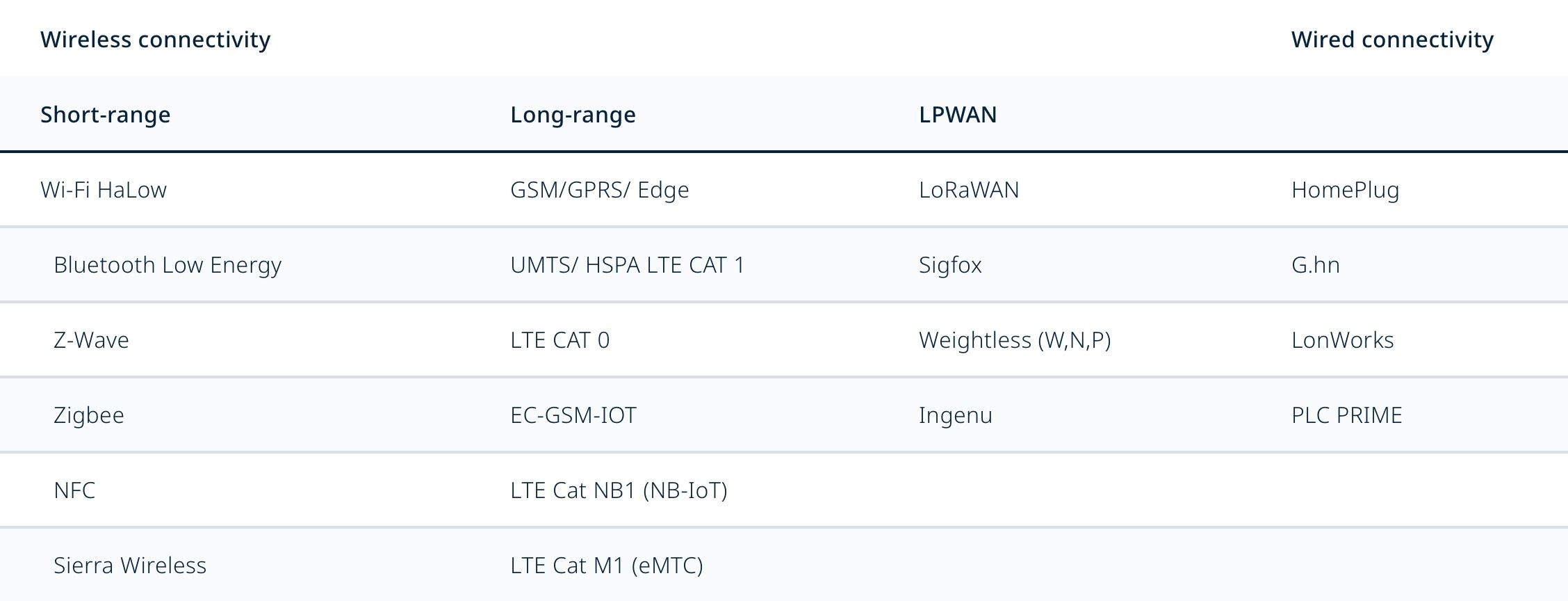1568x601 pixels.
Task: Select the EC-GSM-IOT cell
Action: [x=573, y=415]
